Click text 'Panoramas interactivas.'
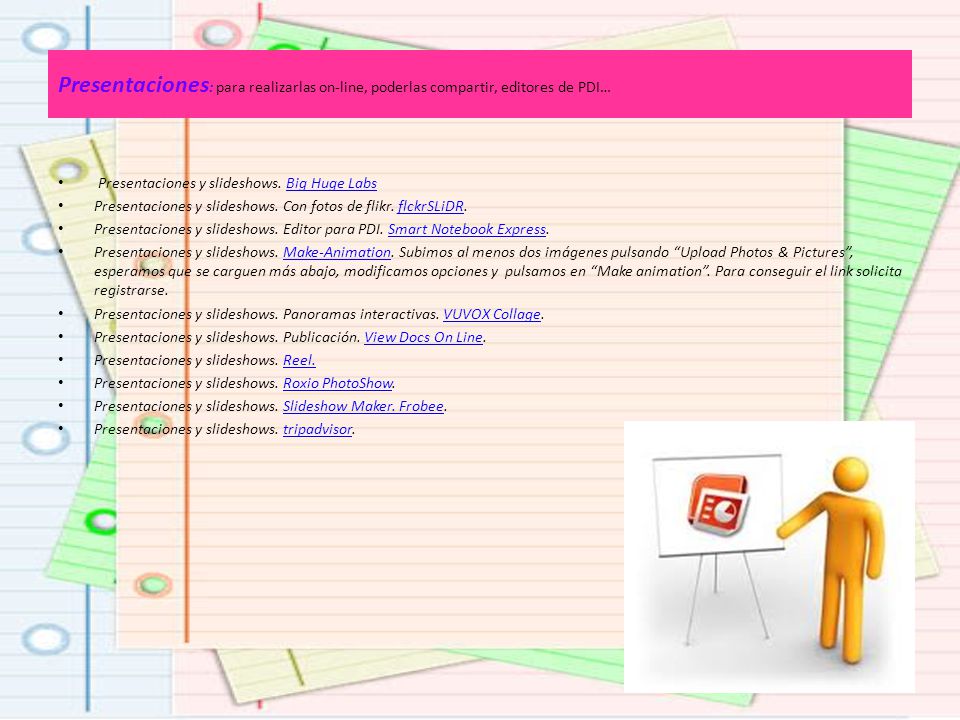 361,314
